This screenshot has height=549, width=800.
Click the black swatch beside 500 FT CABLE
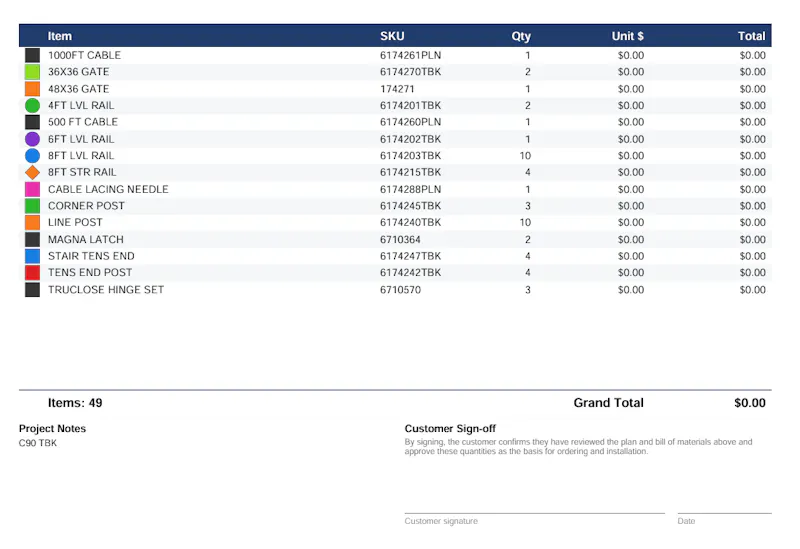click(32, 122)
